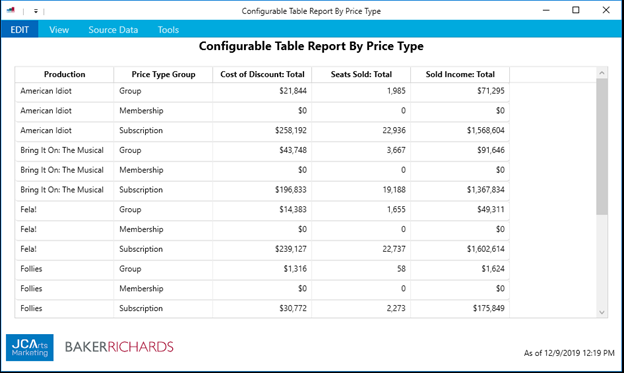Open the Source Data menu

pyautogui.click(x=113, y=30)
